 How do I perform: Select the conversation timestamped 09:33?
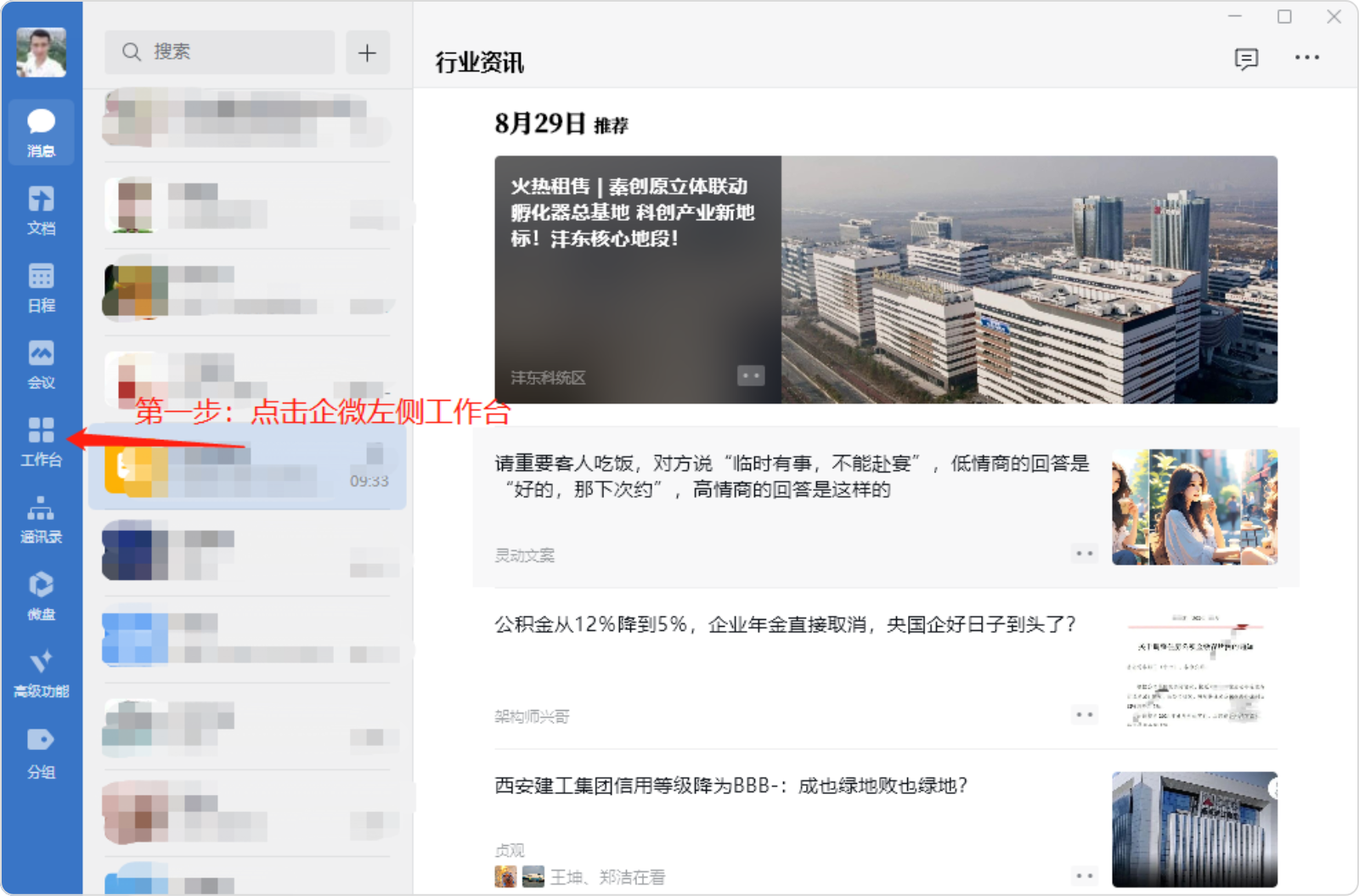pos(247,467)
